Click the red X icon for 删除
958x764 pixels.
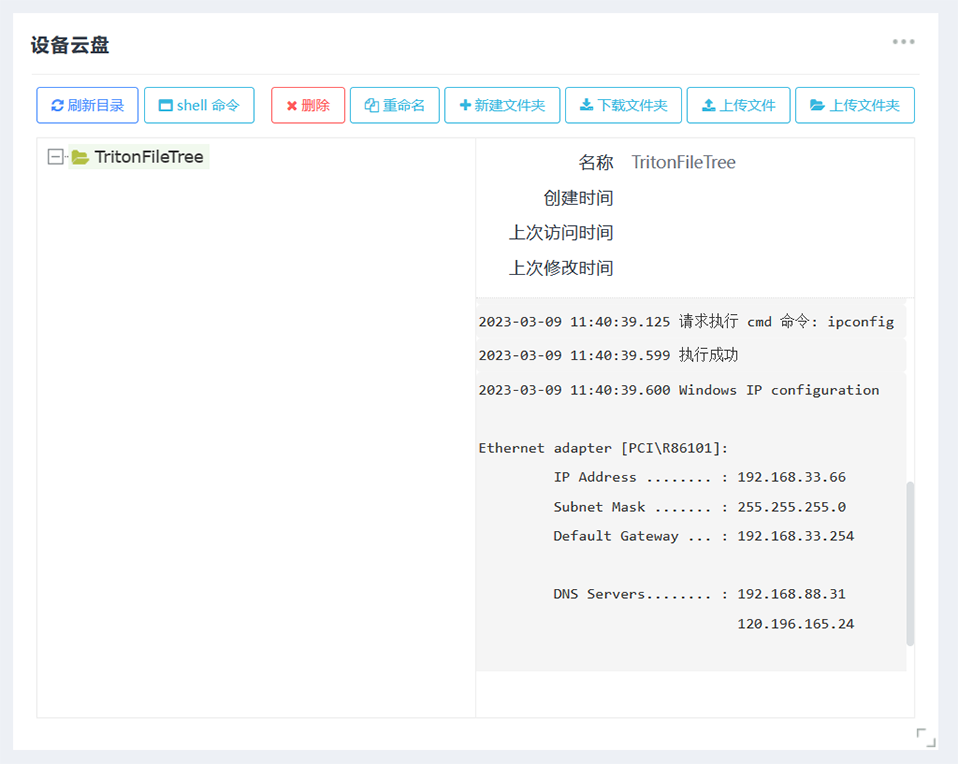291,106
